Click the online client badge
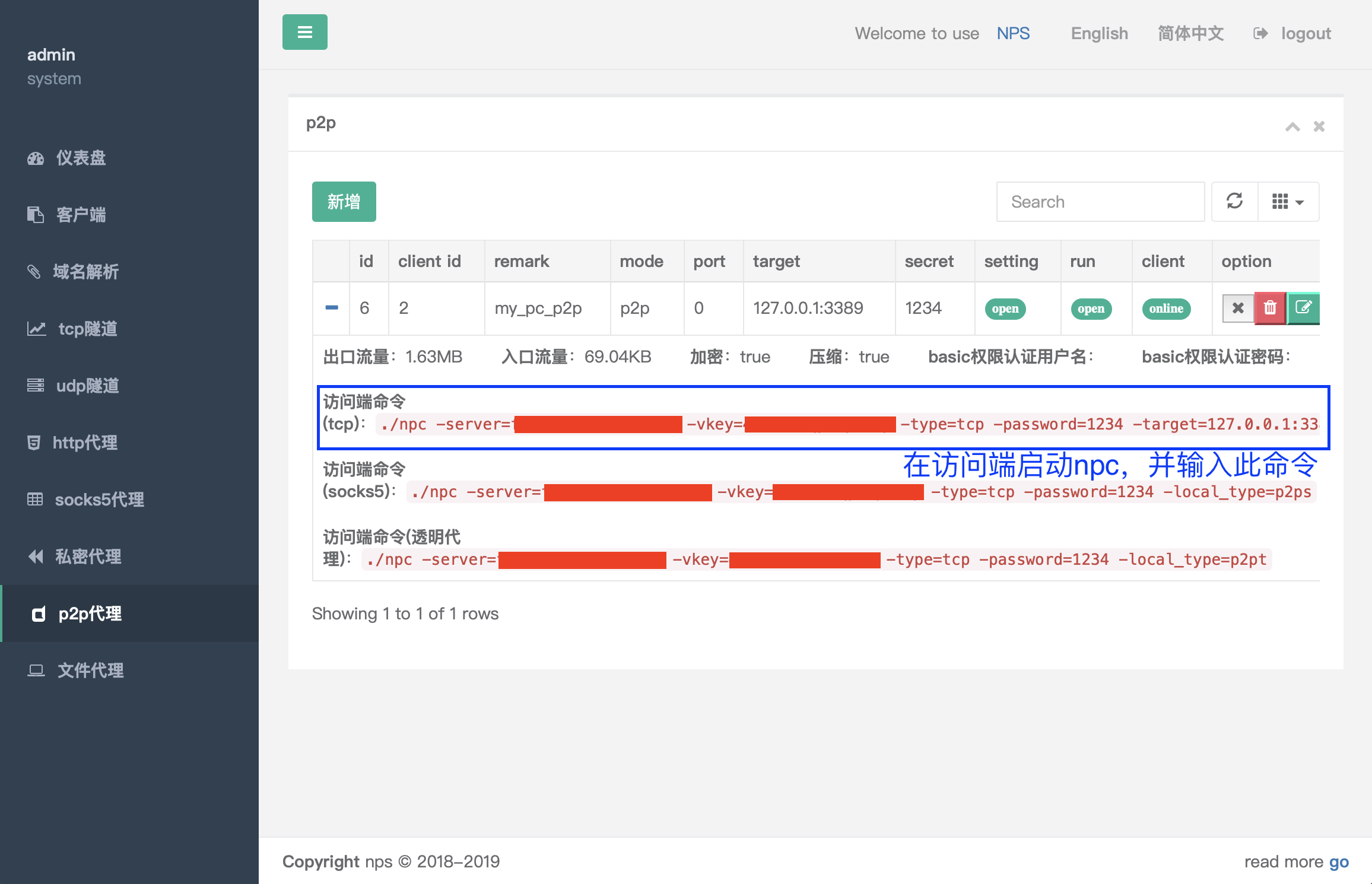 pos(1166,309)
